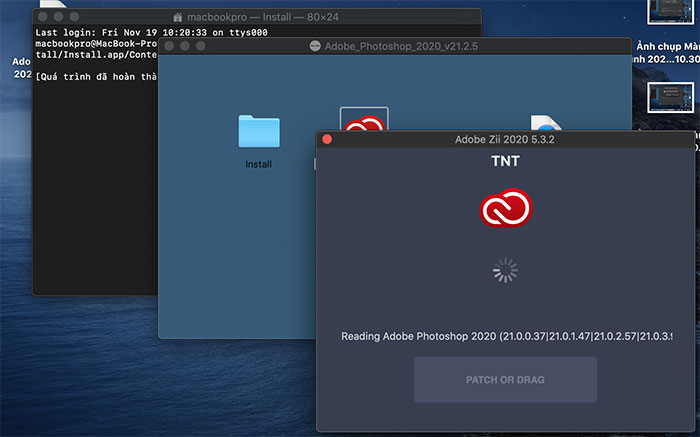Click the 'Install' folder label text
The width and height of the screenshot is (700, 437).
click(259, 164)
